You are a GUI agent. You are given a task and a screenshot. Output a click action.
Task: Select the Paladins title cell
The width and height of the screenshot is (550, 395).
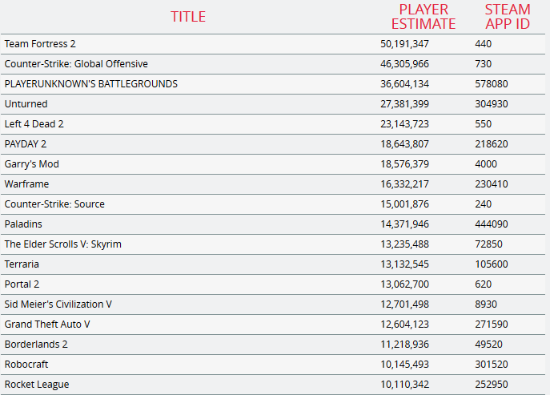coord(23,224)
